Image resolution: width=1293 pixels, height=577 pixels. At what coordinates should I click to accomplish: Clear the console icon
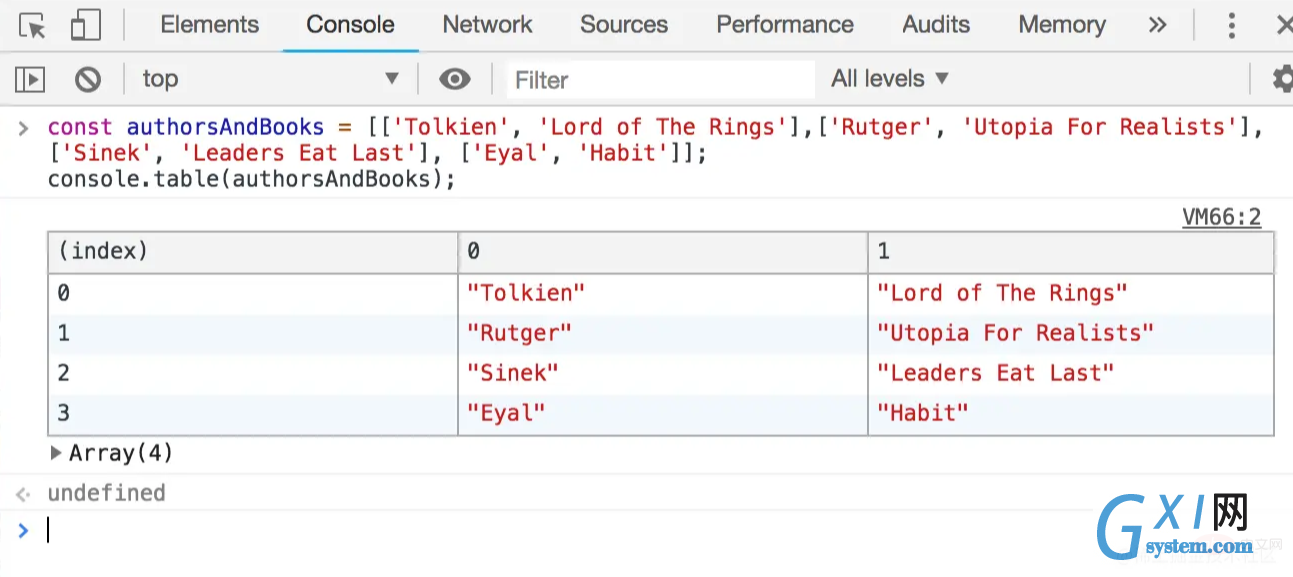[x=88, y=79]
